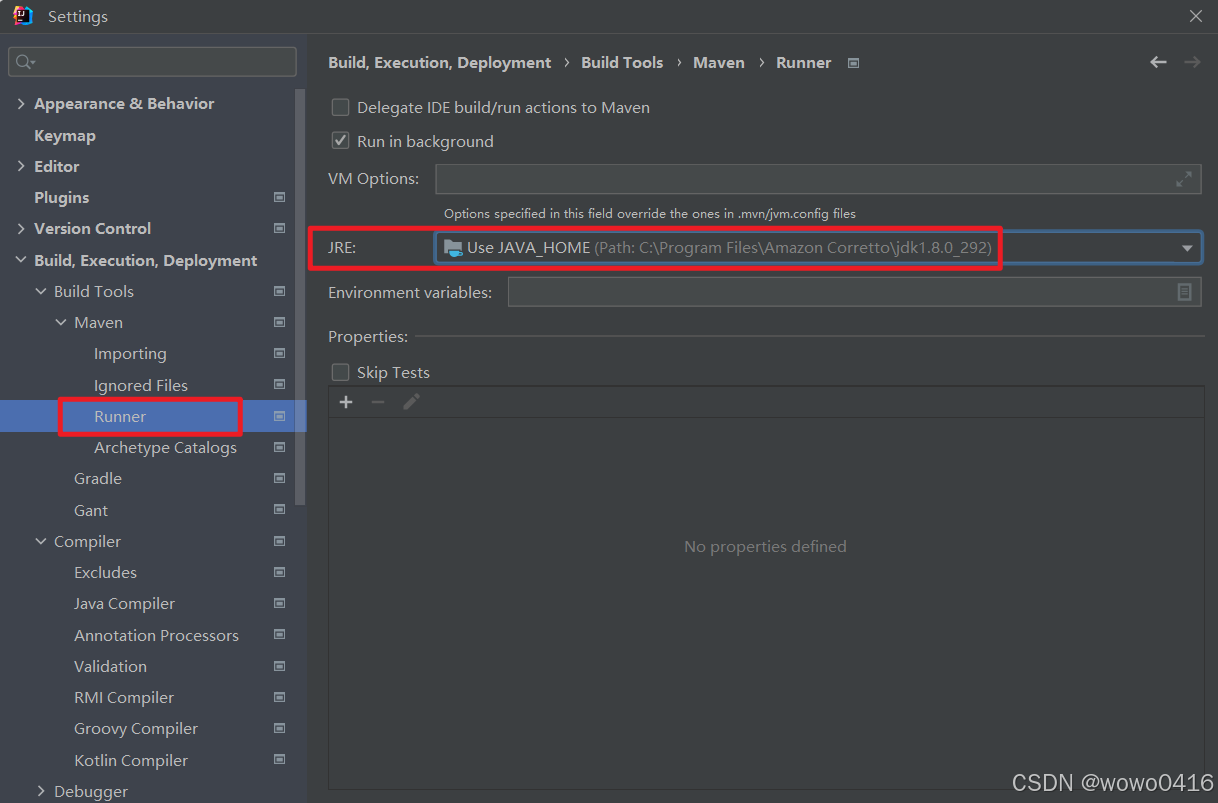Click project icon beside Importing row
This screenshot has height=803, width=1218.
tap(279, 354)
